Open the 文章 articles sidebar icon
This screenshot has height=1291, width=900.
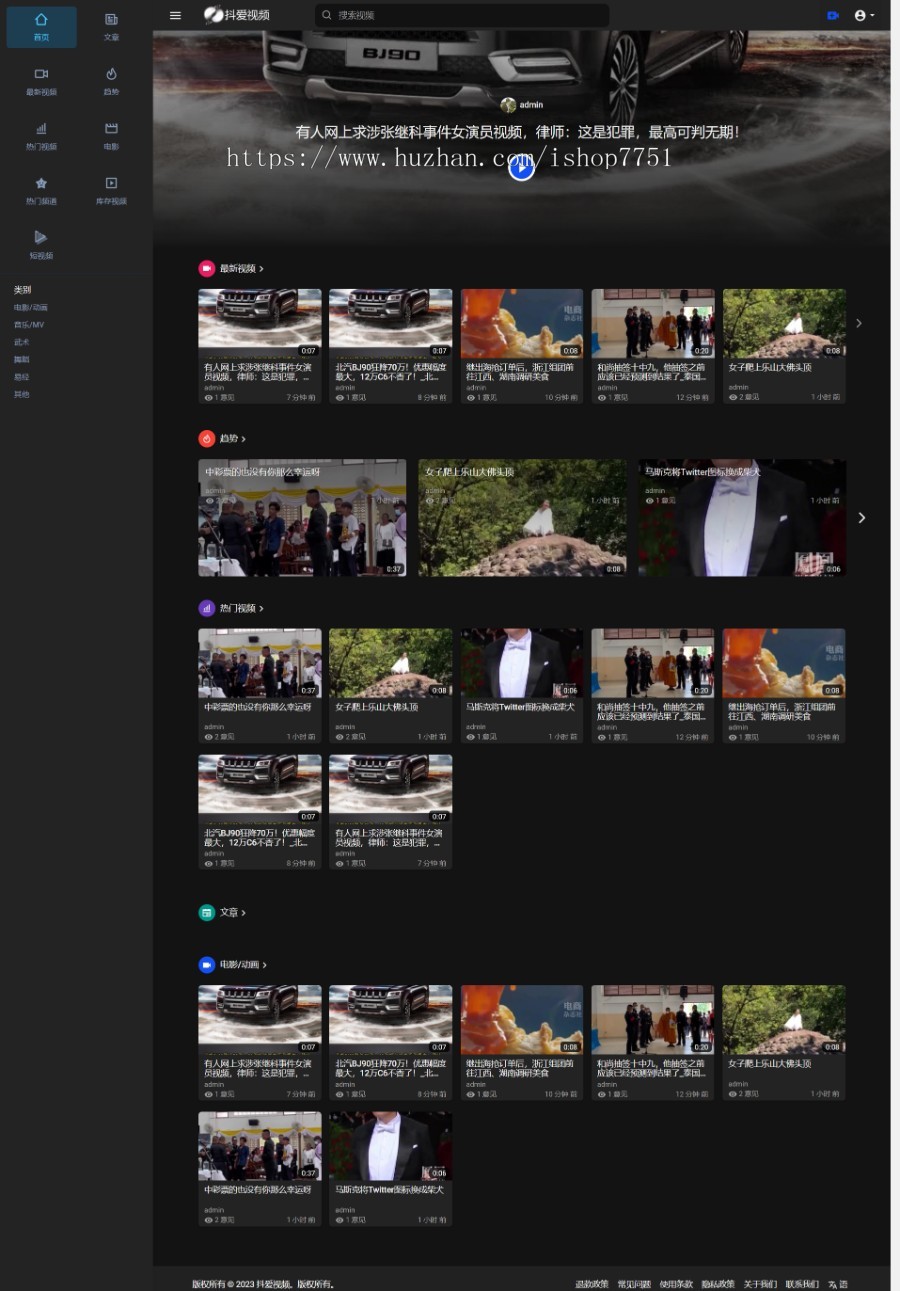click(111, 19)
